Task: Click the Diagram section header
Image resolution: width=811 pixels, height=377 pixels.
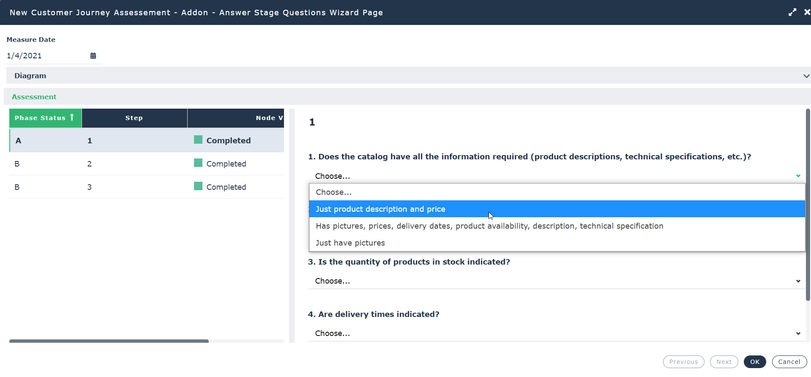Action: (409, 76)
